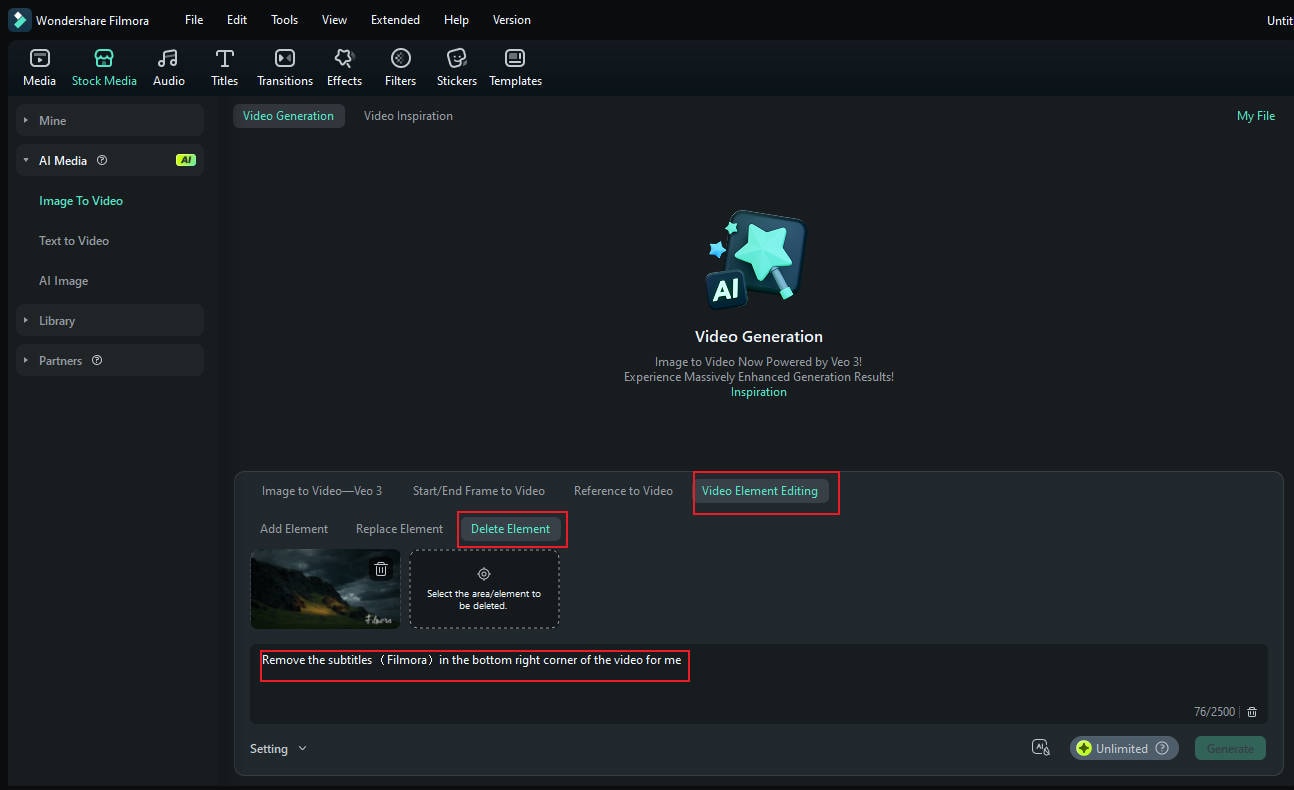Select Reference to Video tab
The height and width of the screenshot is (790, 1294).
pyautogui.click(x=623, y=491)
